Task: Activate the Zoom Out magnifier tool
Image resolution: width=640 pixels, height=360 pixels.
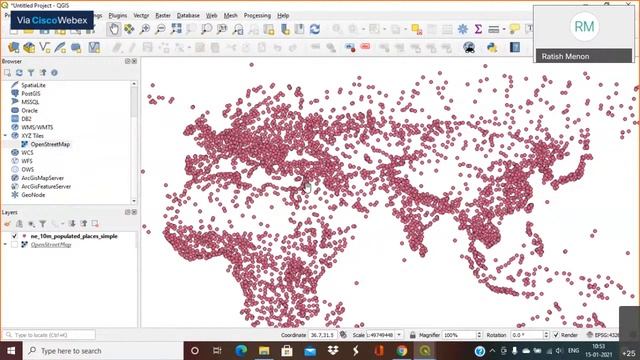Action: click(x=160, y=29)
